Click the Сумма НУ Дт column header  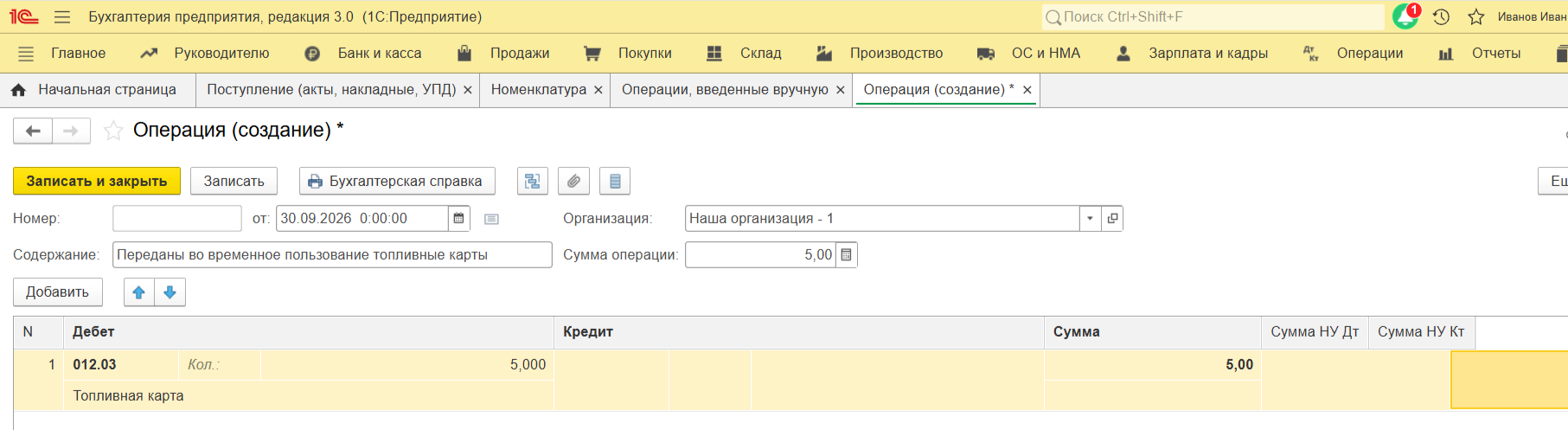pos(1315,331)
